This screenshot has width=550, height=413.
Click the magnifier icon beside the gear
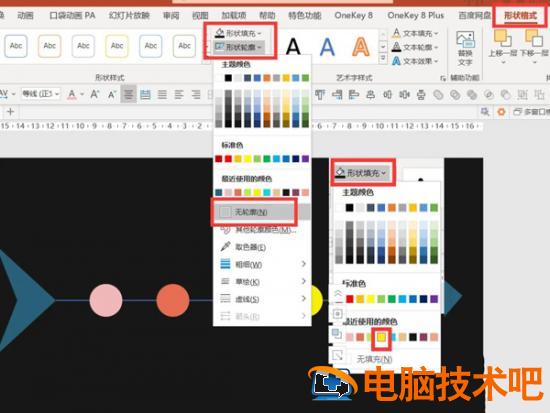(x=485, y=112)
